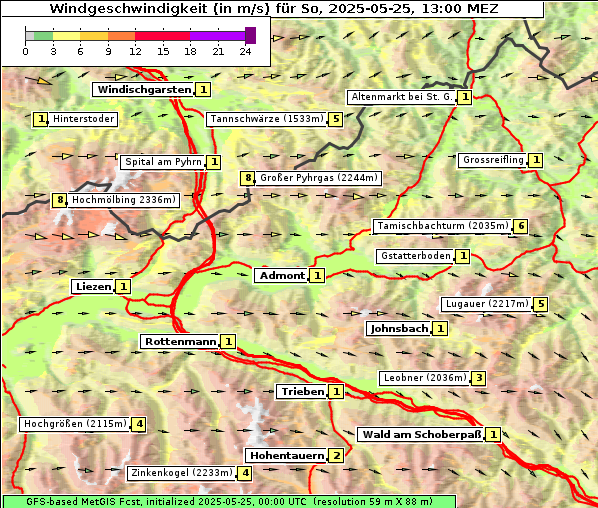The height and width of the screenshot is (508, 598).
Task: Click the wind badge 2 at Hohentauern
Action: pos(336,455)
